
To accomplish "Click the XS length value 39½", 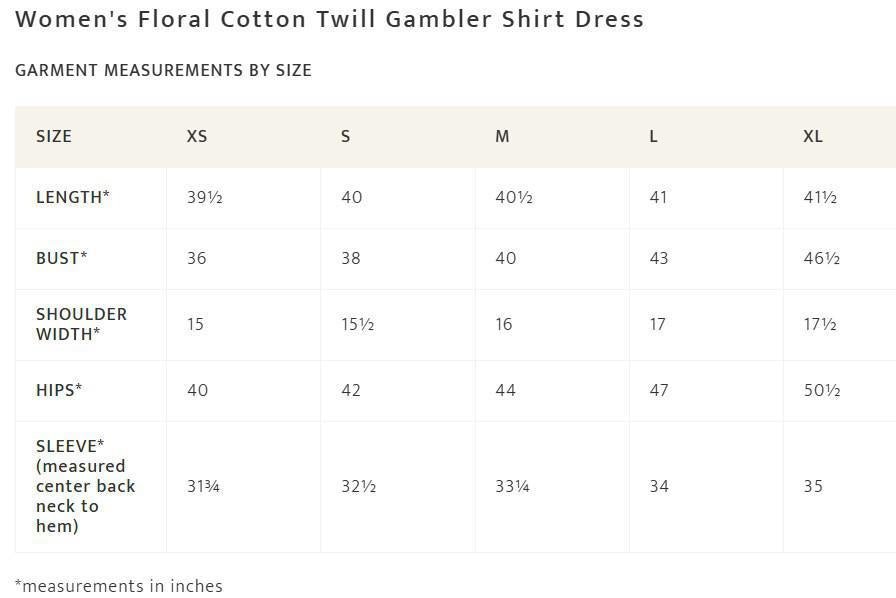I will 205,197.
